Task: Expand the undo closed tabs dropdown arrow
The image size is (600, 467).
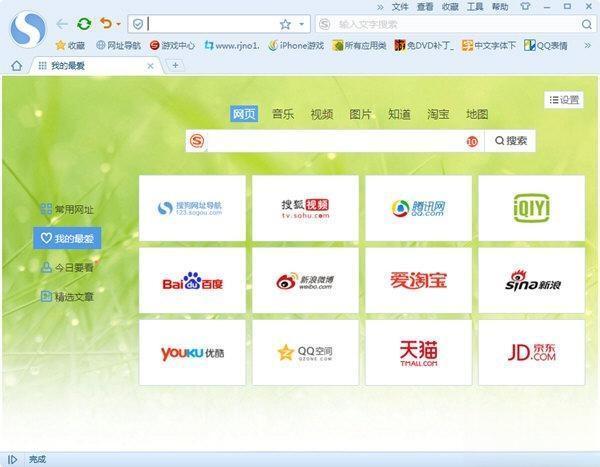Action: pos(119,24)
